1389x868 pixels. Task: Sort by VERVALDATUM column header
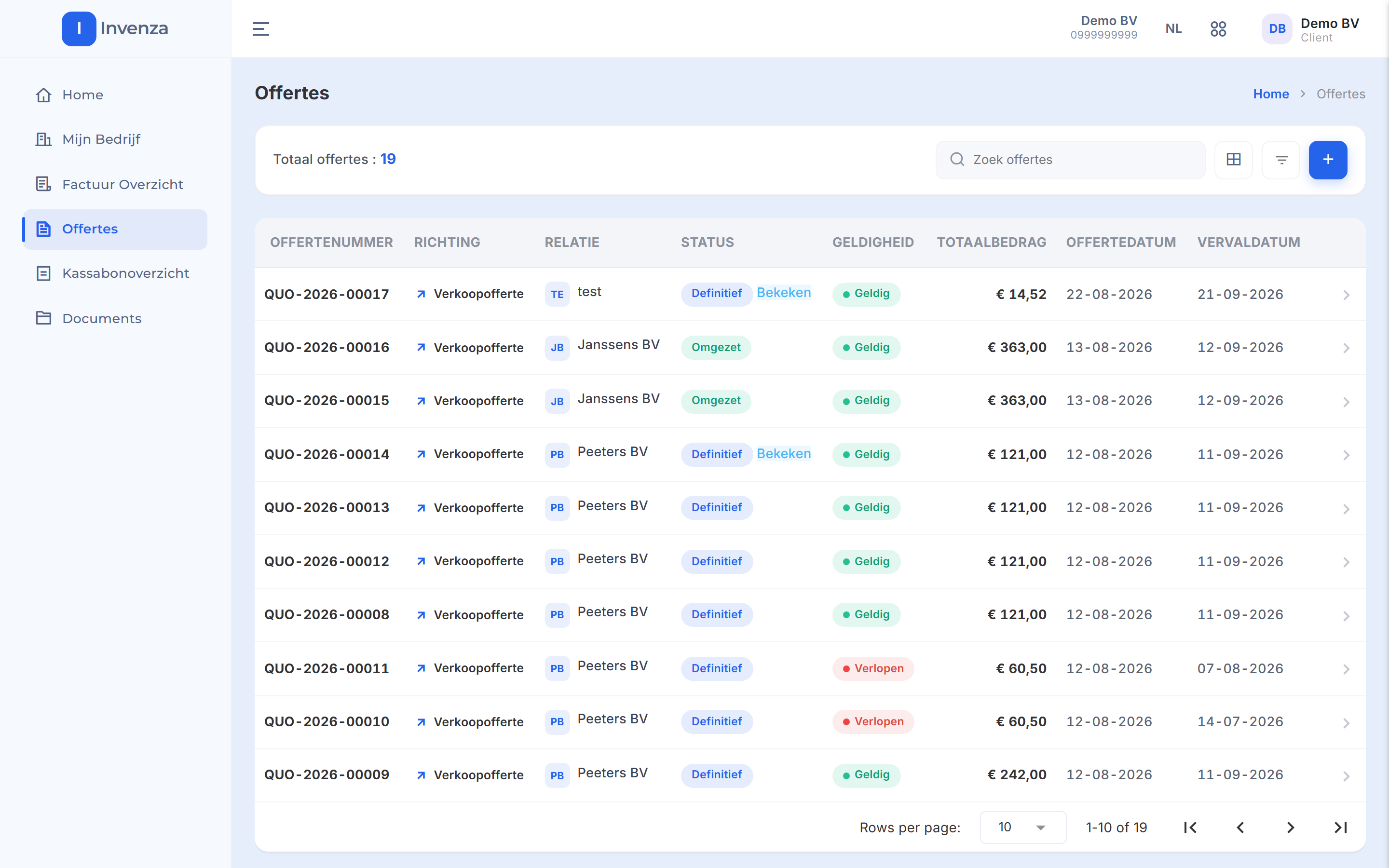1248,242
